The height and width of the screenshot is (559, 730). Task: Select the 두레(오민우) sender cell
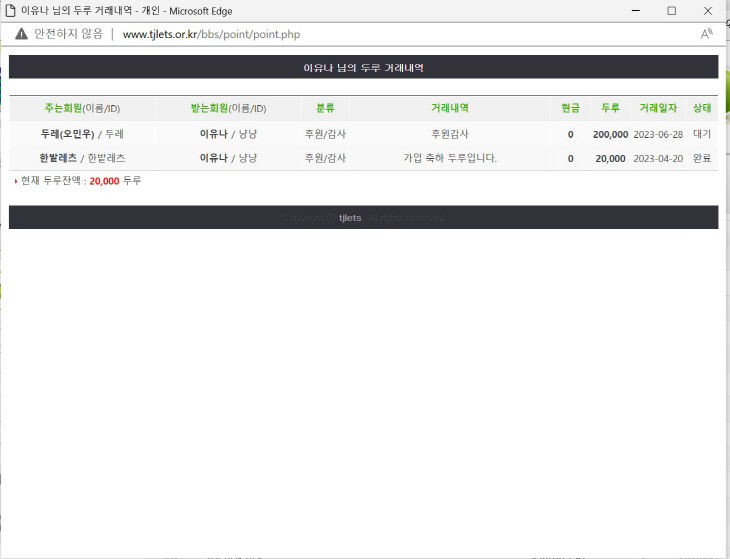pos(82,134)
